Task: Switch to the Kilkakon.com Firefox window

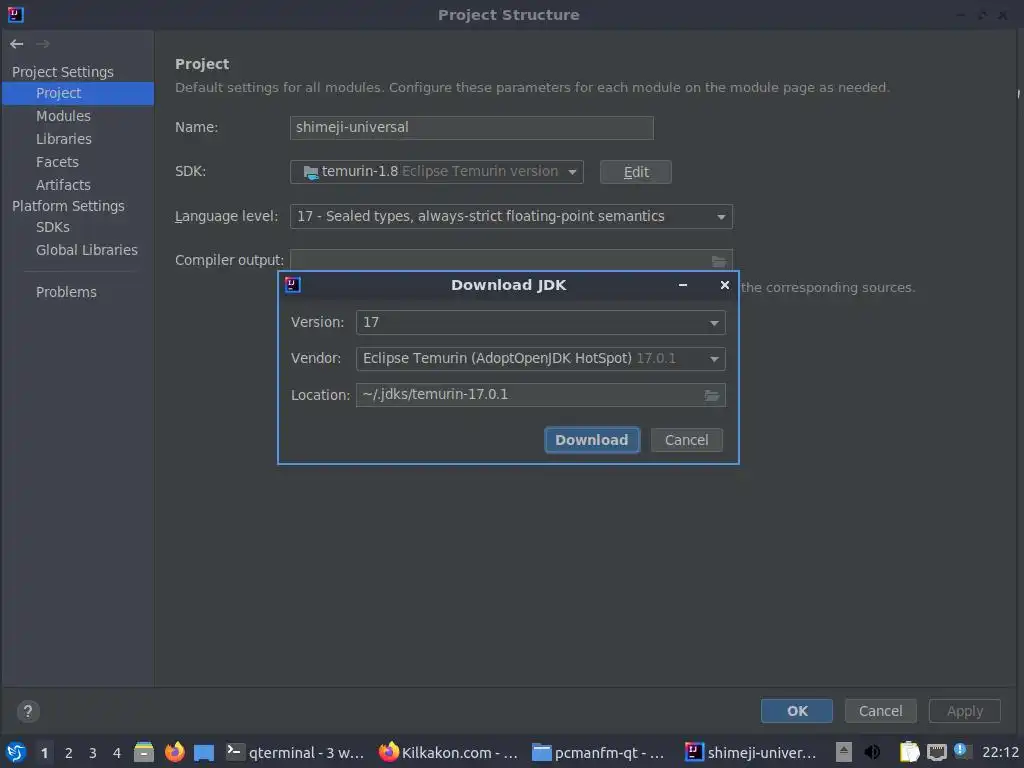Action: (x=448, y=752)
